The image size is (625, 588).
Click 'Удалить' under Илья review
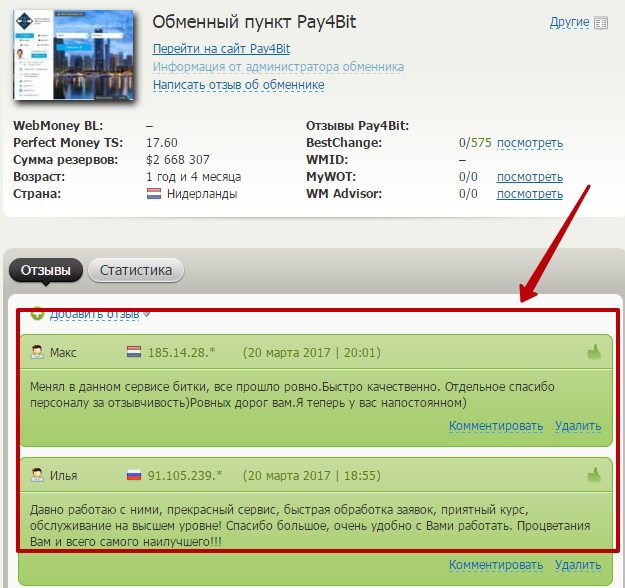pos(578,565)
